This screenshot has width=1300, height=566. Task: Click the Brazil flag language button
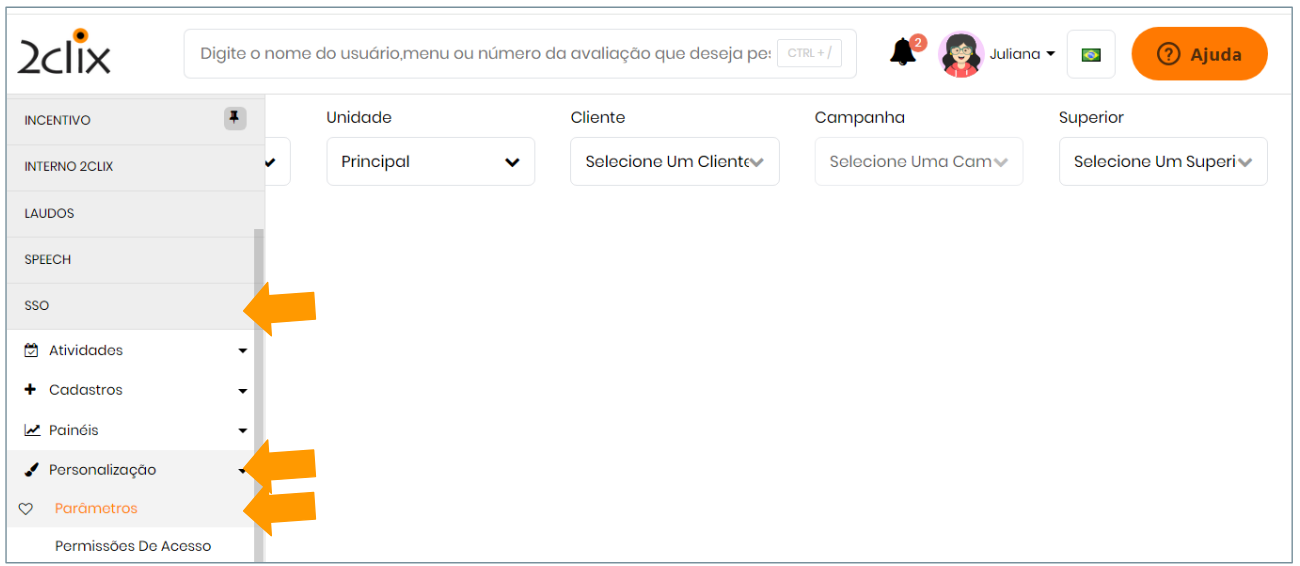click(x=1091, y=54)
